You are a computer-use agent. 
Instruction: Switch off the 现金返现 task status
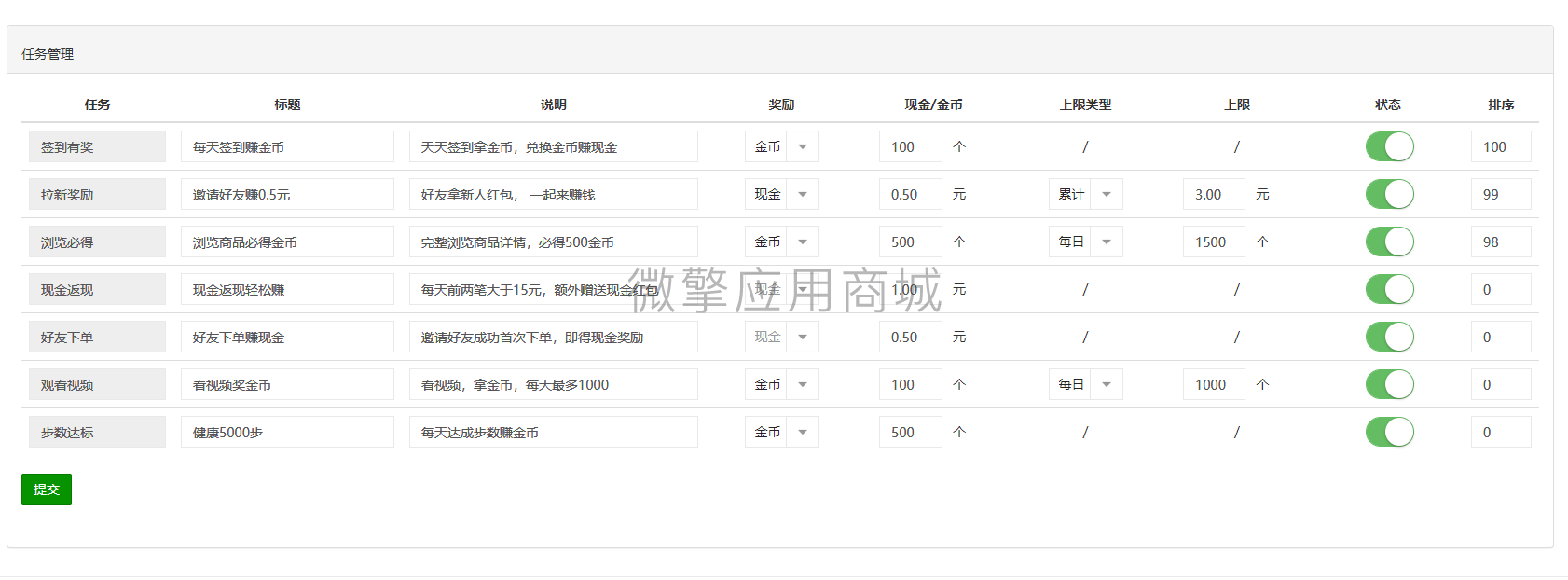point(1389,289)
